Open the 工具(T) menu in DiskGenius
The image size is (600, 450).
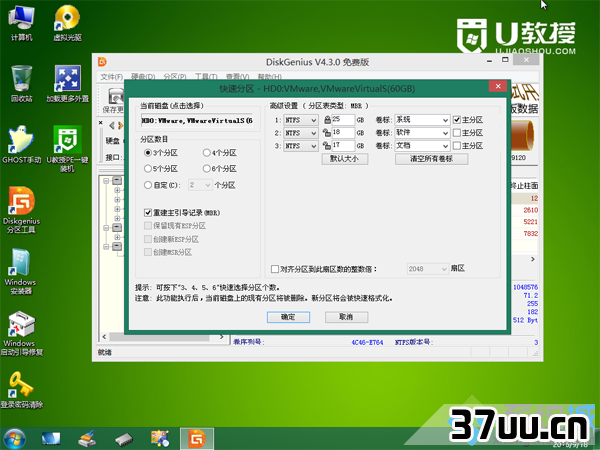(x=206, y=77)
